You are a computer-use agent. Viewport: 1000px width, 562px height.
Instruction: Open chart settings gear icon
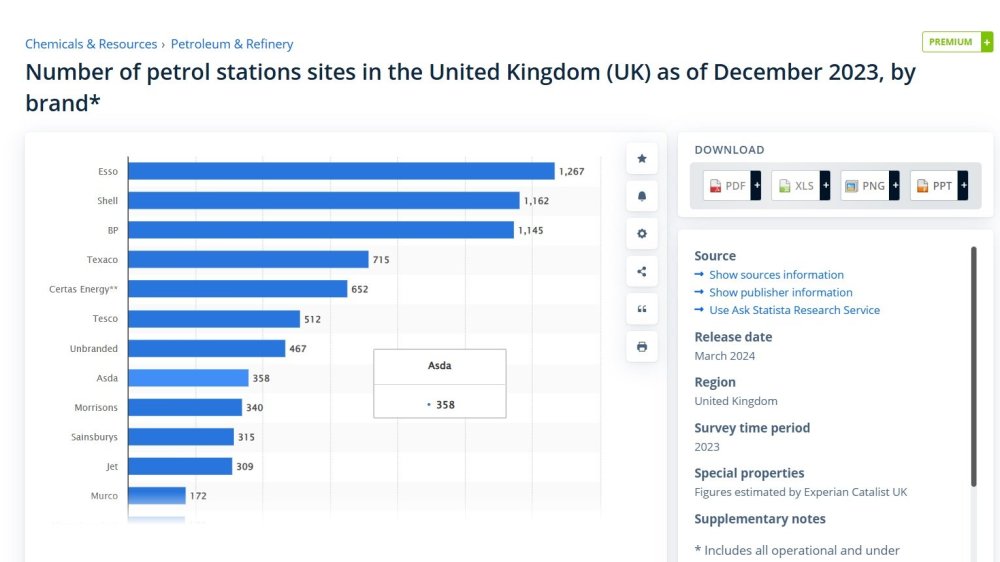[x=642, y=234]
